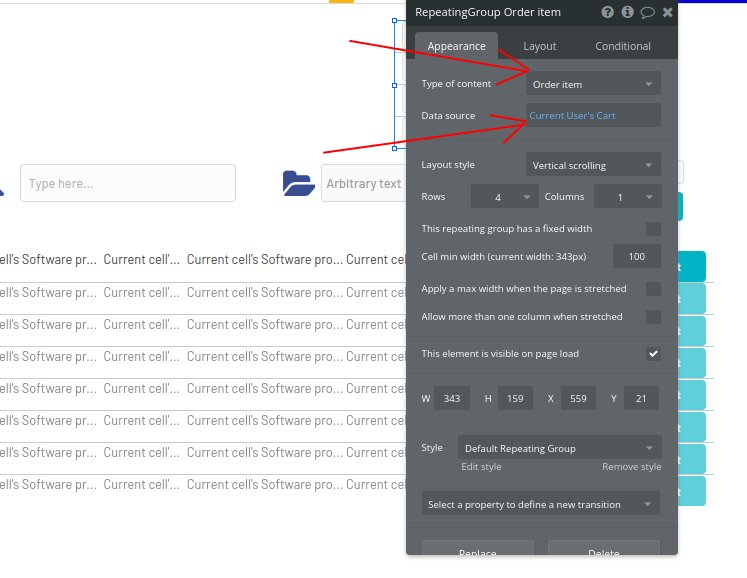Image resolution: width=747 pixels, height=578 pixels.
Task: Open the comments speech bubble icon
Action: (x=647, y=12)
